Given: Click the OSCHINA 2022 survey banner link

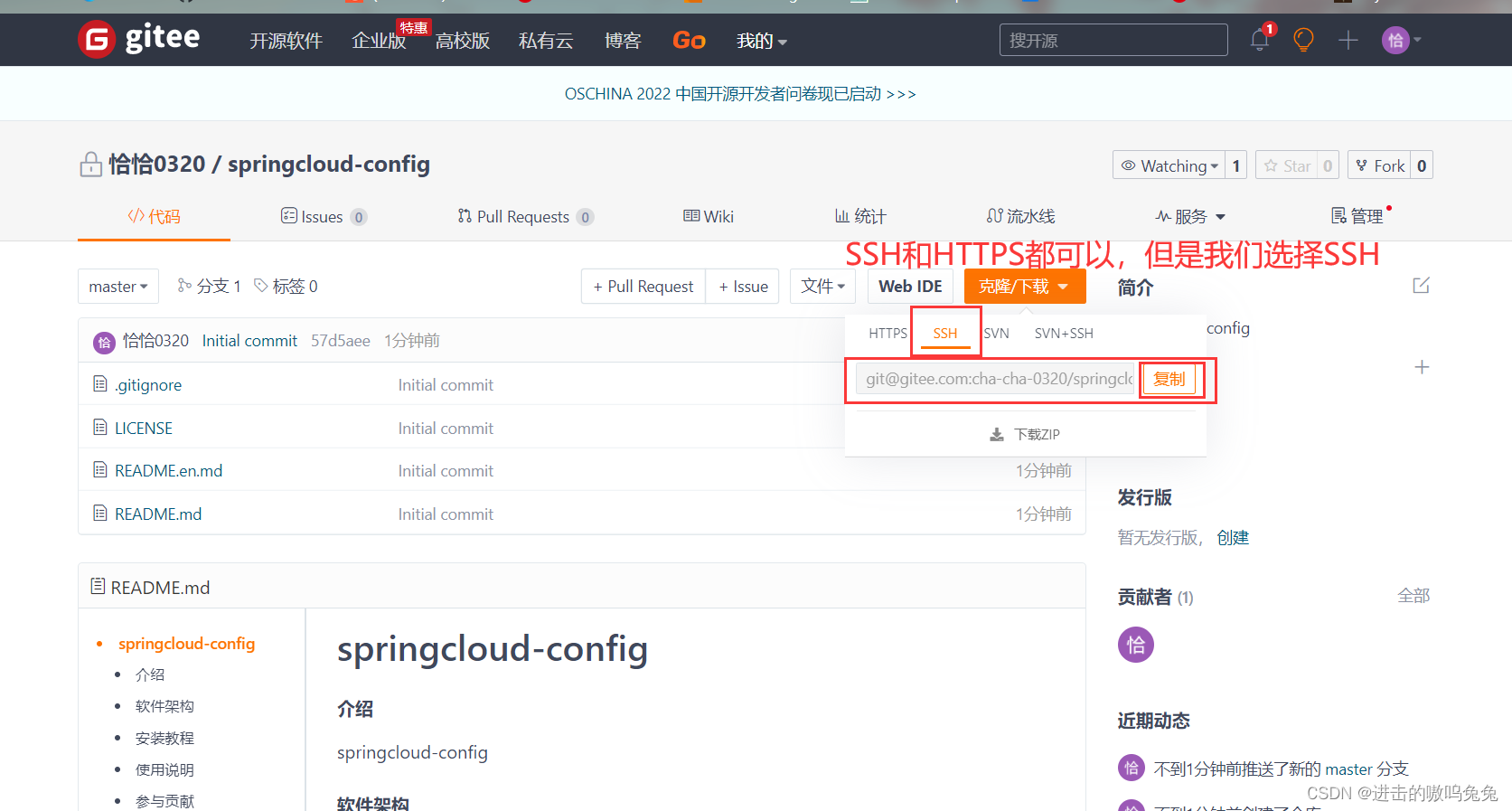Looking at the screenshot, I should click(x=740, y=94).
